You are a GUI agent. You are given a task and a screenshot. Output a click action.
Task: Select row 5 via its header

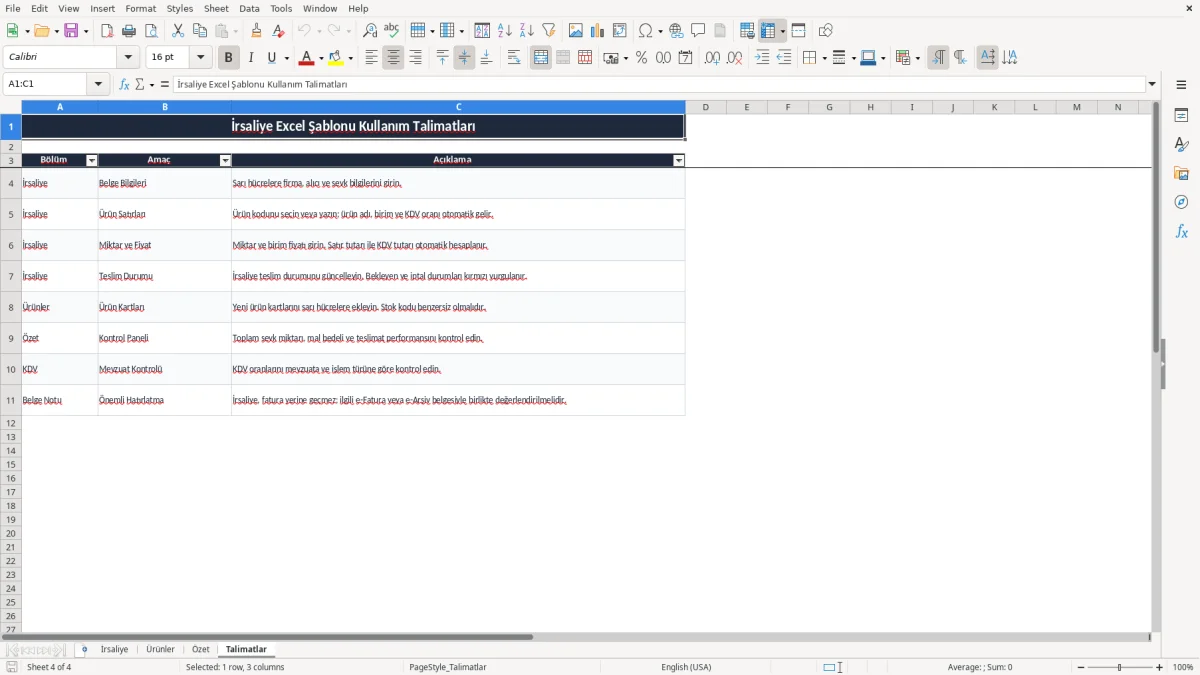pos(10,214)
